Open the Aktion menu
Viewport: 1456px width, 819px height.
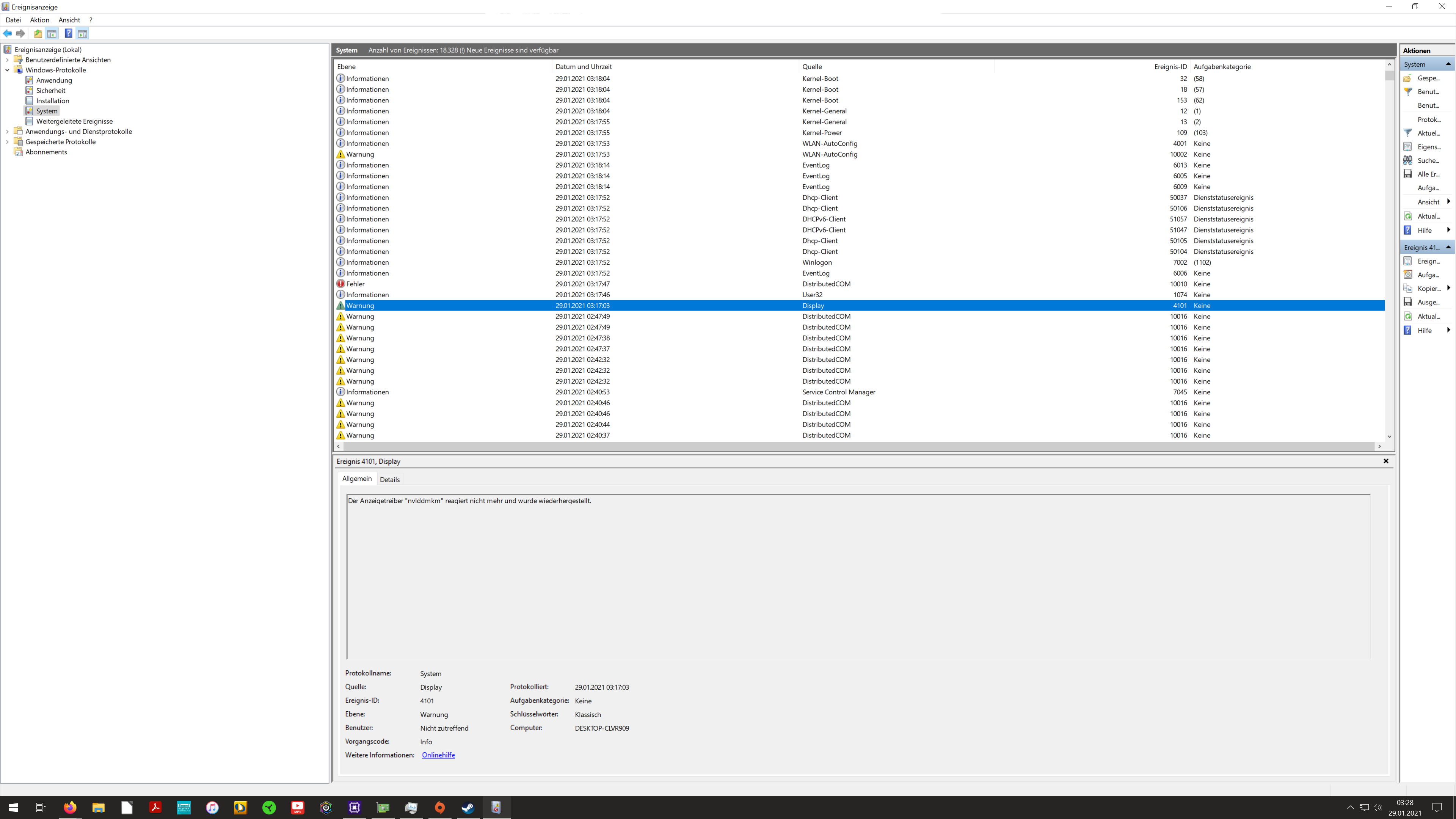pyautogui.click(x=39, y=20)
